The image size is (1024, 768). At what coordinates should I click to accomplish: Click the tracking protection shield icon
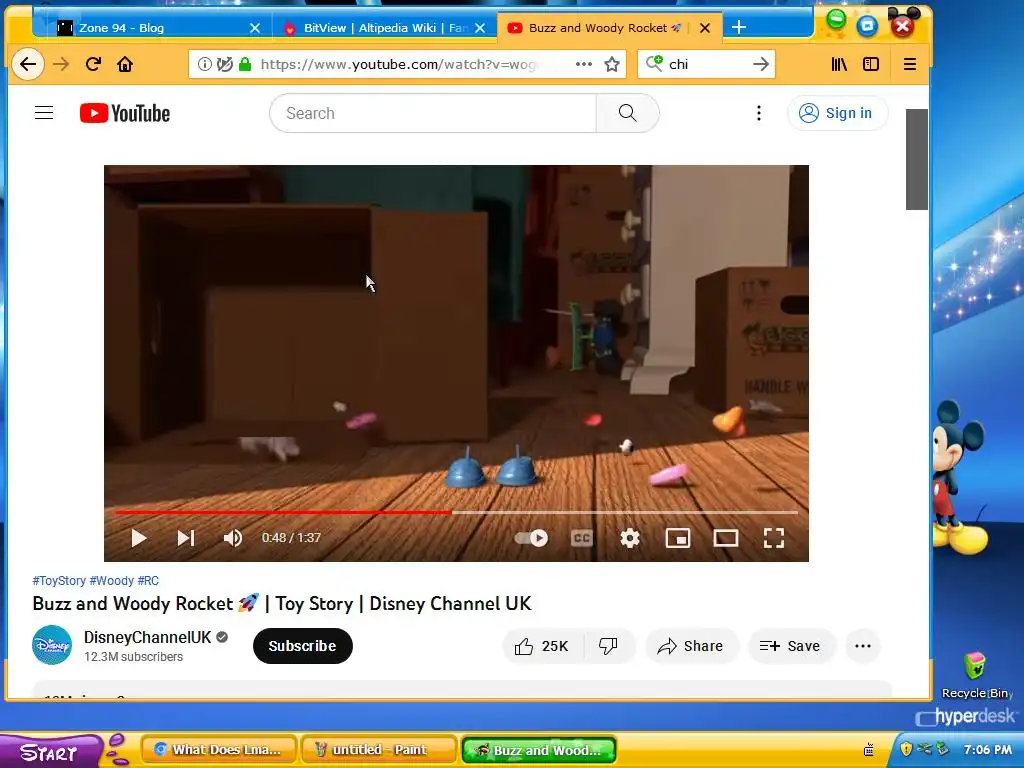(225, 64)
